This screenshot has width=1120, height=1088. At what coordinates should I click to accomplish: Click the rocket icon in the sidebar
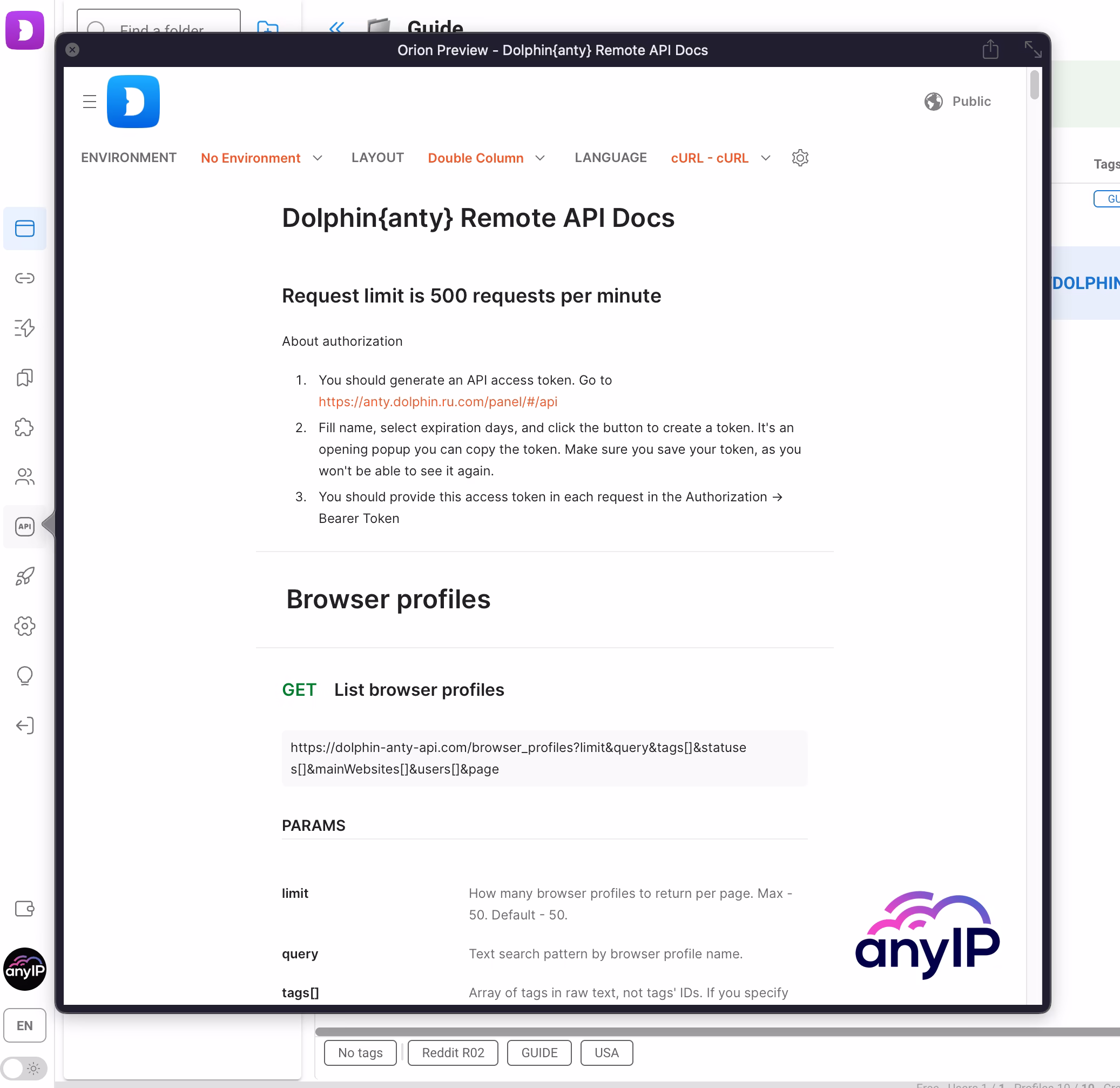[25, 576]
